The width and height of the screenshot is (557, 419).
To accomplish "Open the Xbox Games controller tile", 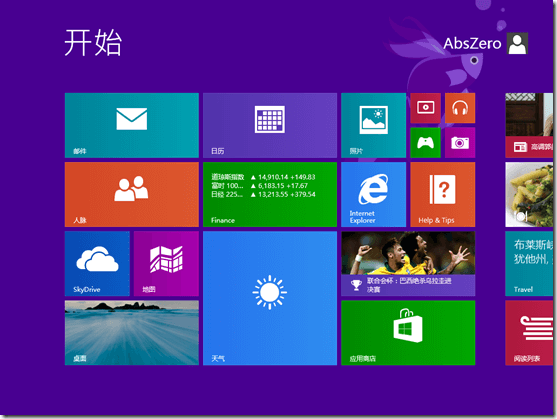I will pyautogui.click(x=426, y=142).
